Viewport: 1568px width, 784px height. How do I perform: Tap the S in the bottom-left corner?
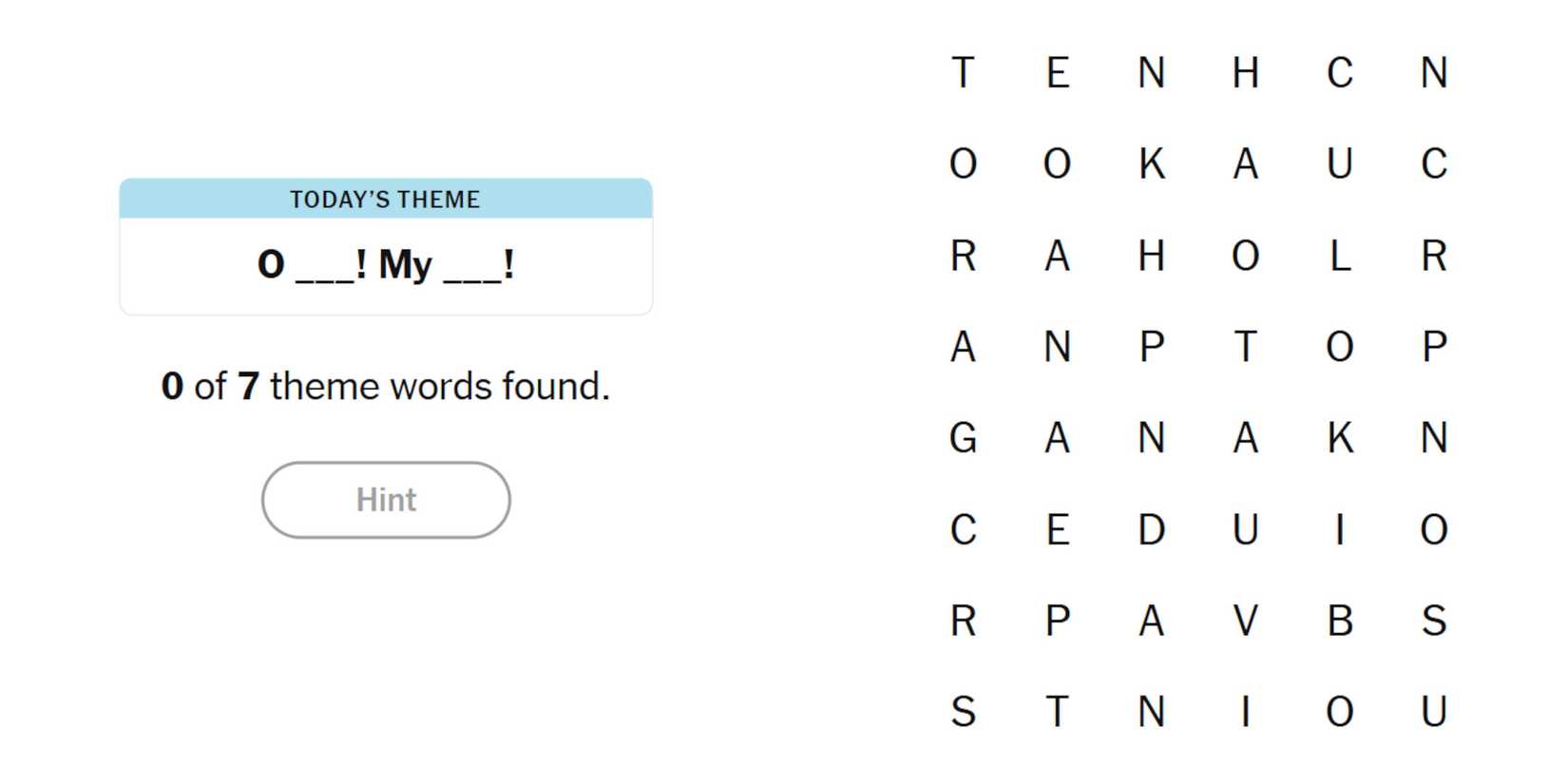[963, 712]
